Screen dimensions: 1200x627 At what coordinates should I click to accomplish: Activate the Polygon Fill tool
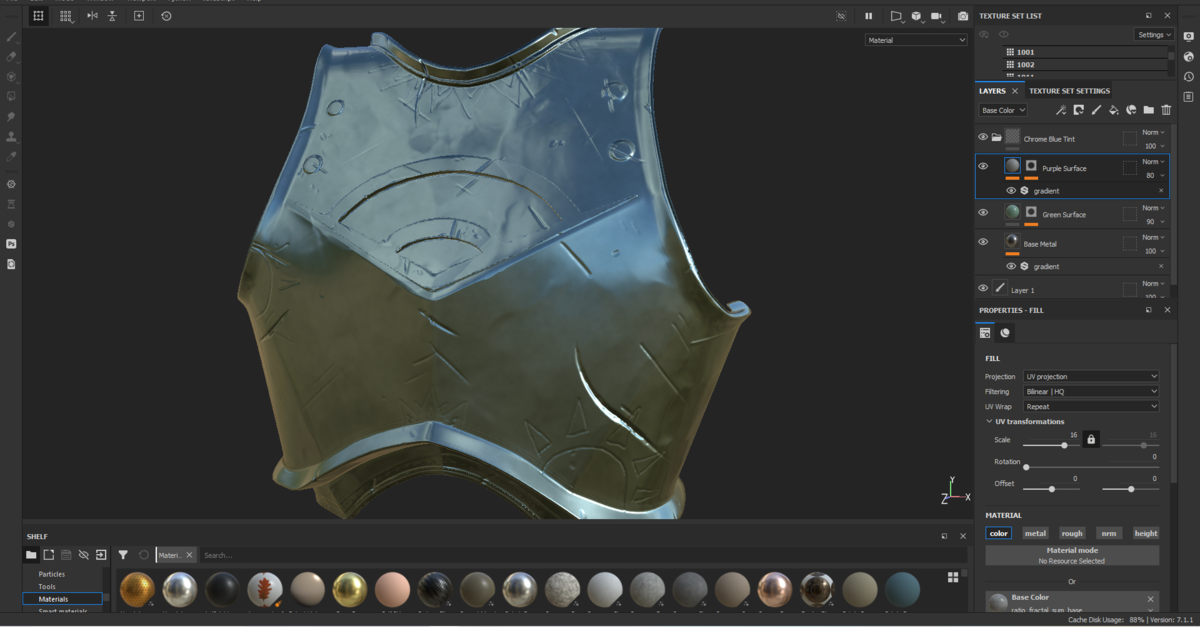point(11,96)
